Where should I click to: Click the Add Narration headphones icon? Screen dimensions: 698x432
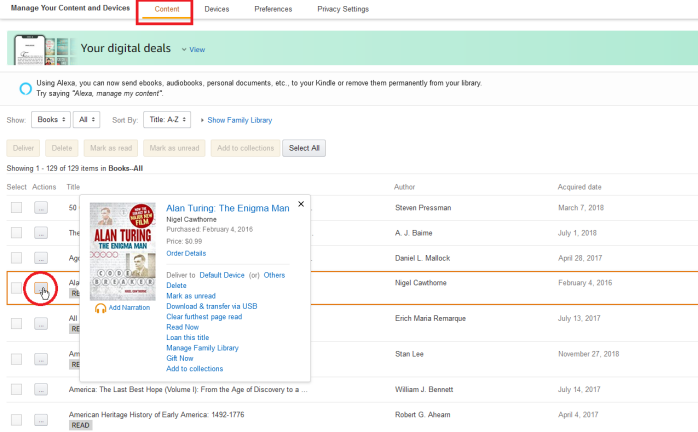[x=100, y=308]
